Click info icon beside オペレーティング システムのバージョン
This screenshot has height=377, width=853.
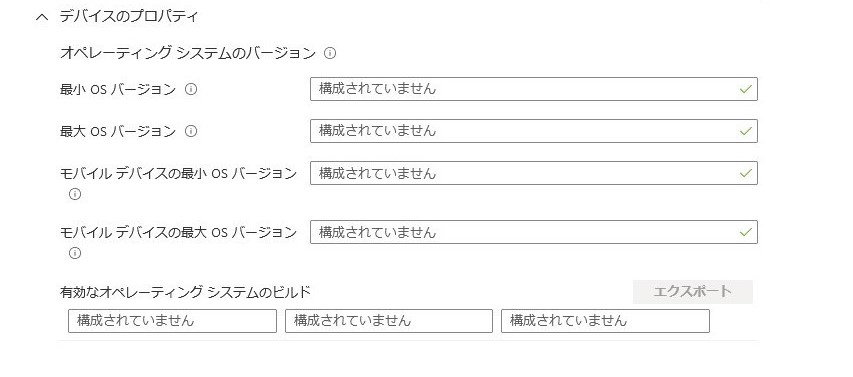[330, 53]
